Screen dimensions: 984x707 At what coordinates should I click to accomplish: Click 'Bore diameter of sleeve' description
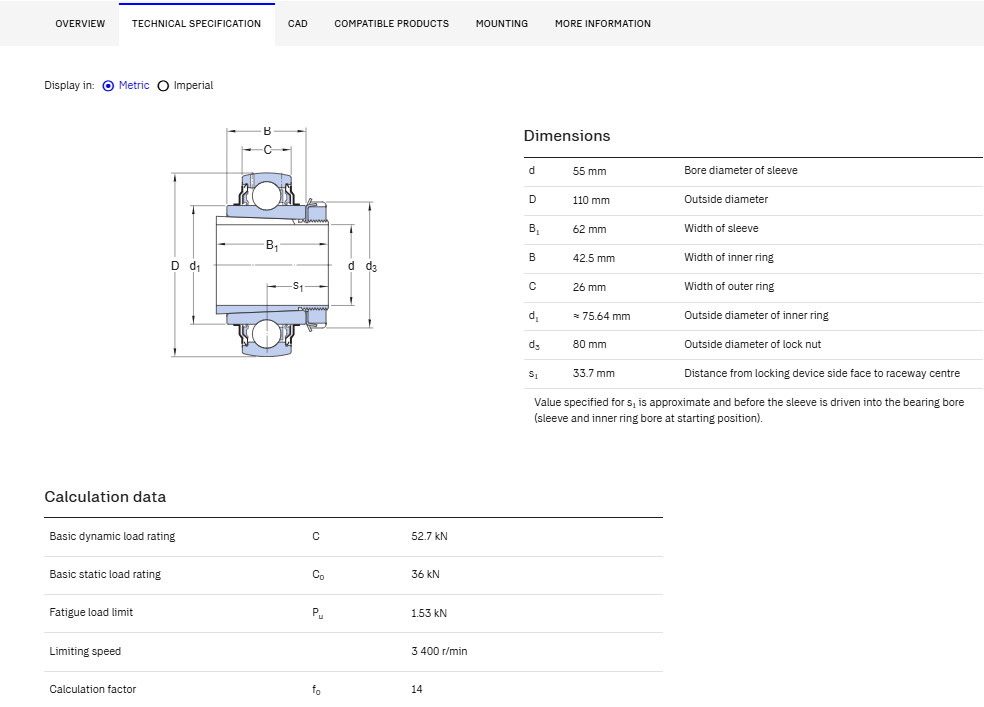coord(741,171)
